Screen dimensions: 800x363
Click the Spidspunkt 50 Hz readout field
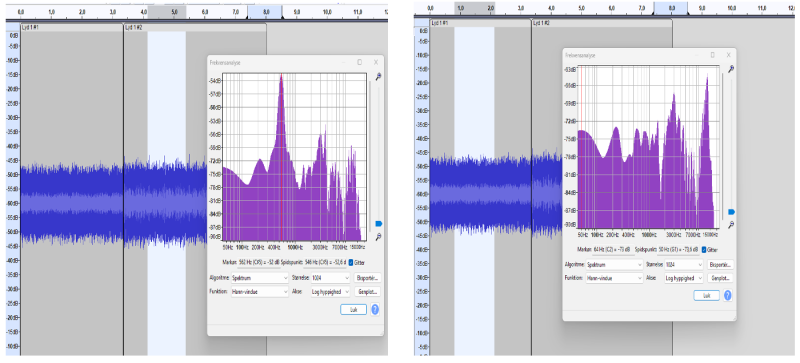[x=678, y=250]
